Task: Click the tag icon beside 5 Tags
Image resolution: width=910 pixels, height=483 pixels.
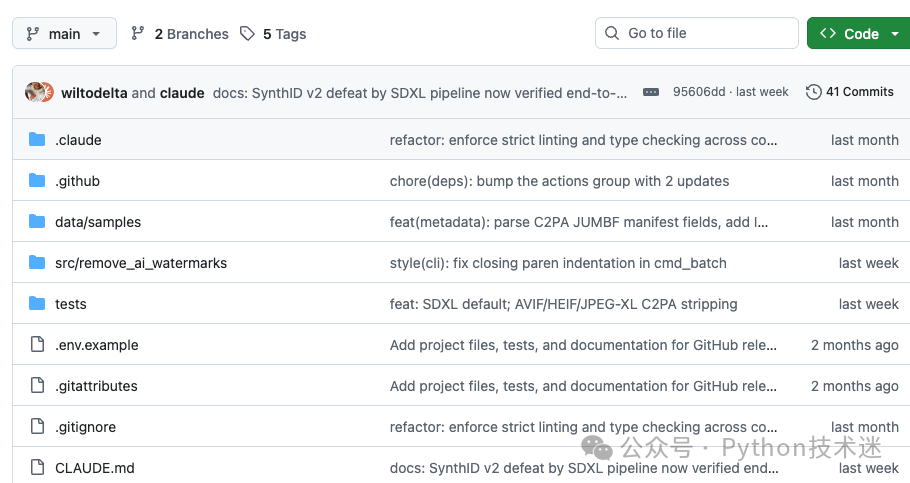Action: click(x=247, y=34)
